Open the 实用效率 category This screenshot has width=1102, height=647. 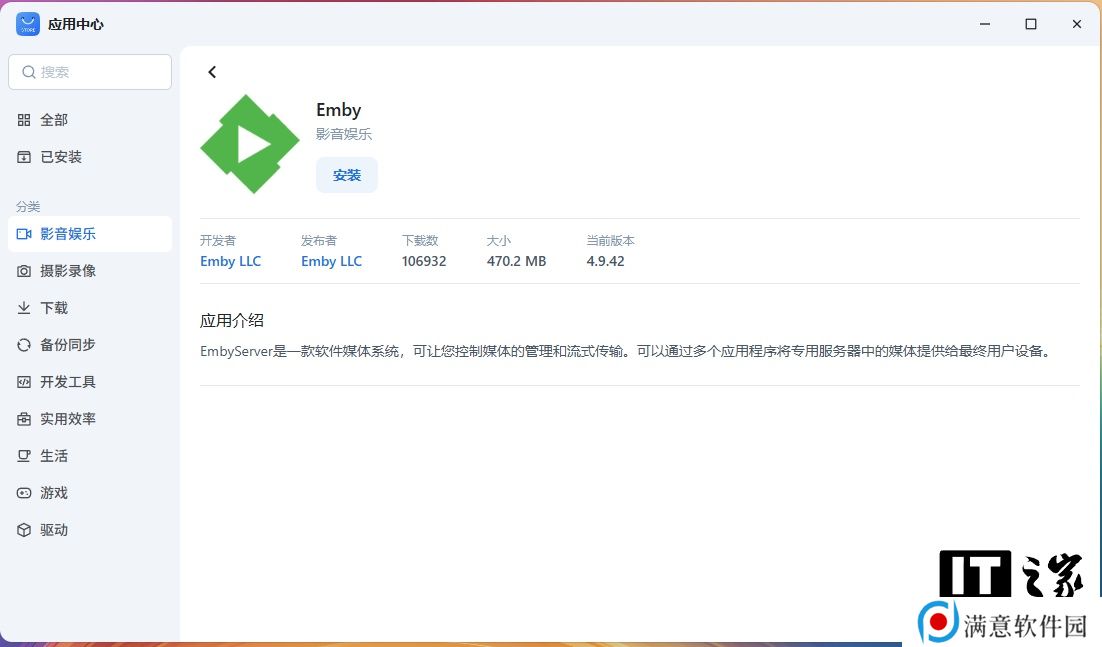67,419
